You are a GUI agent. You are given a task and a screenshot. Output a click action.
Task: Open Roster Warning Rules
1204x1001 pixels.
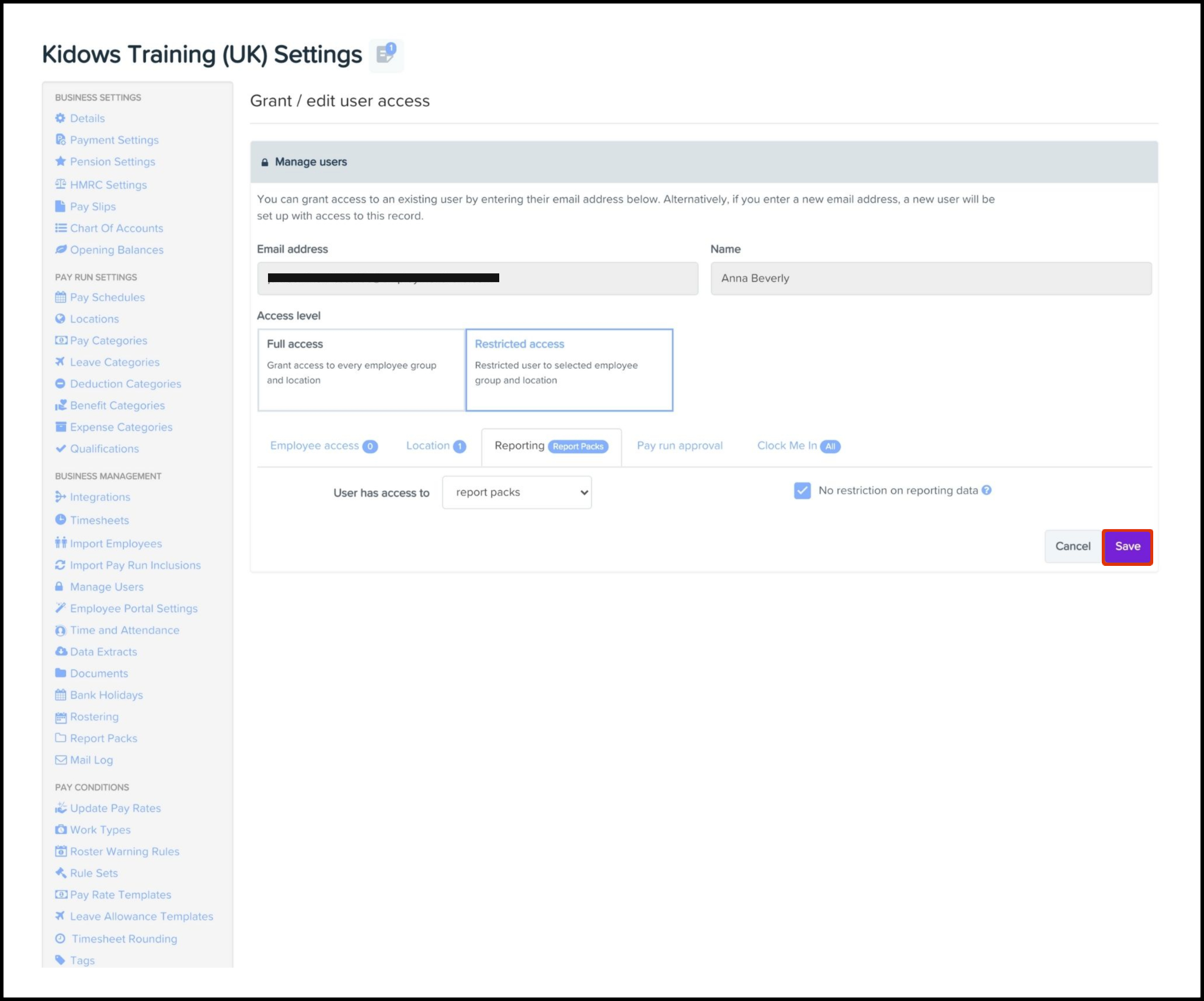pos(124,851)
